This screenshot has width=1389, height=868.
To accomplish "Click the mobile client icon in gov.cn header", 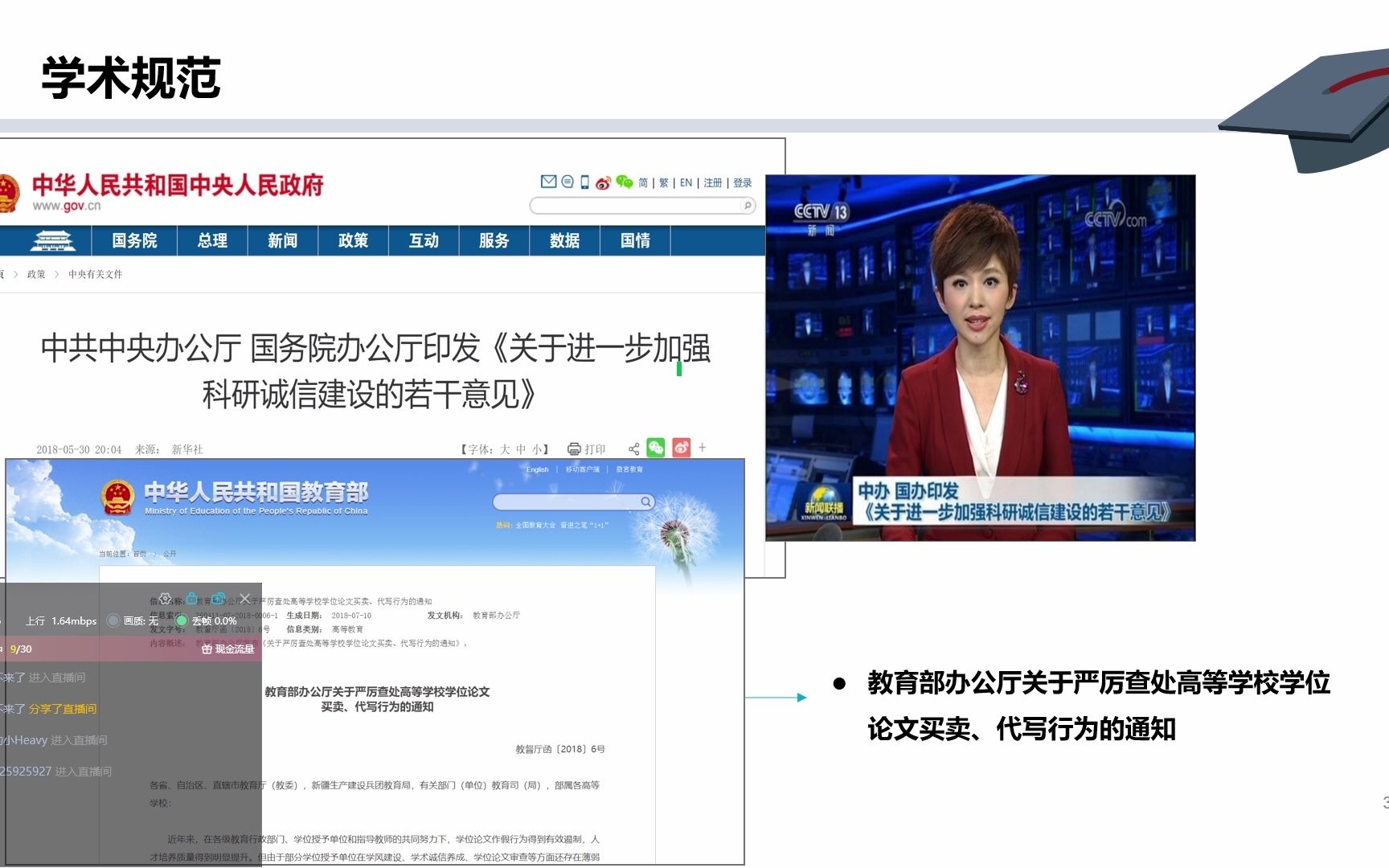I will click(x=584, y=182).
